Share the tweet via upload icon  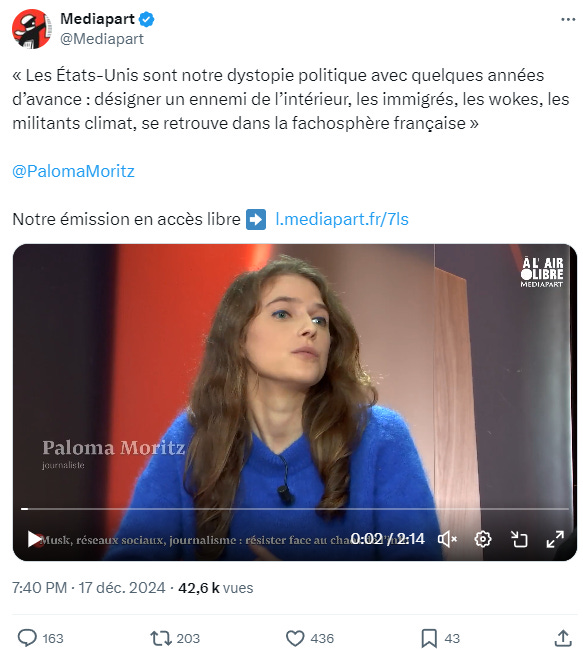[x=563, y=638]
